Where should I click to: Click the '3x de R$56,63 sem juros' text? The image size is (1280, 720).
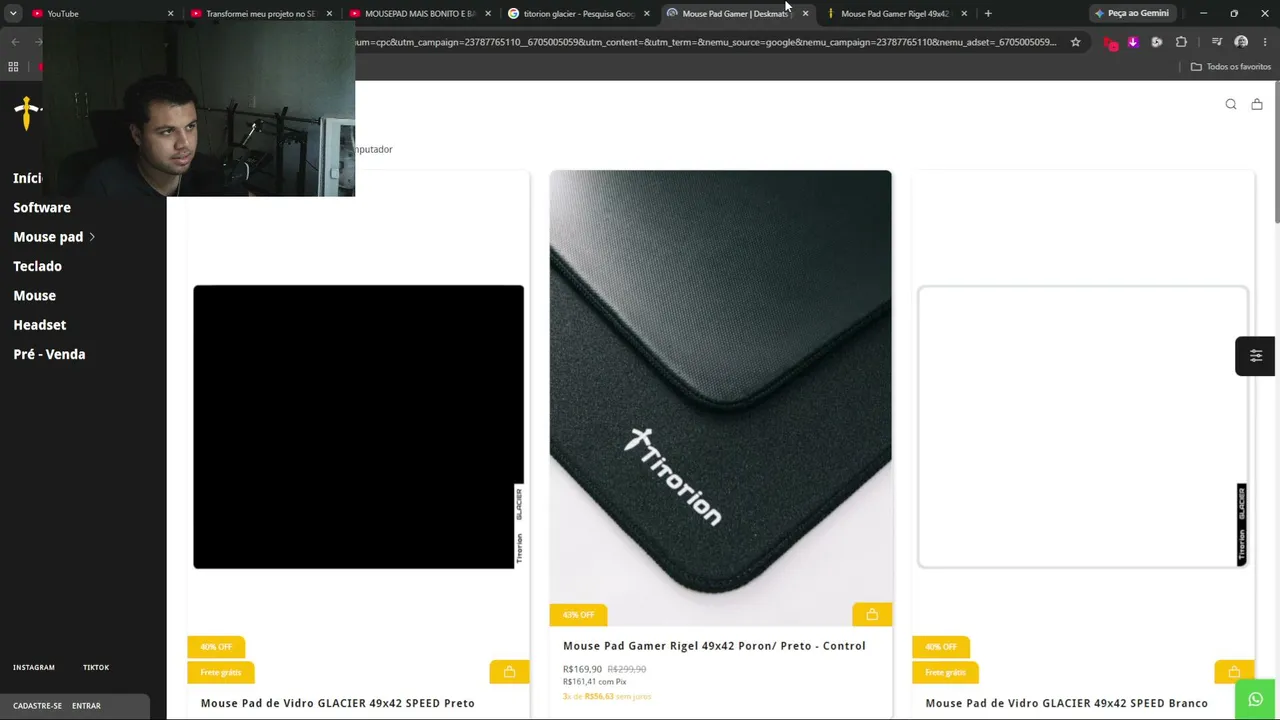pos(607,696)
